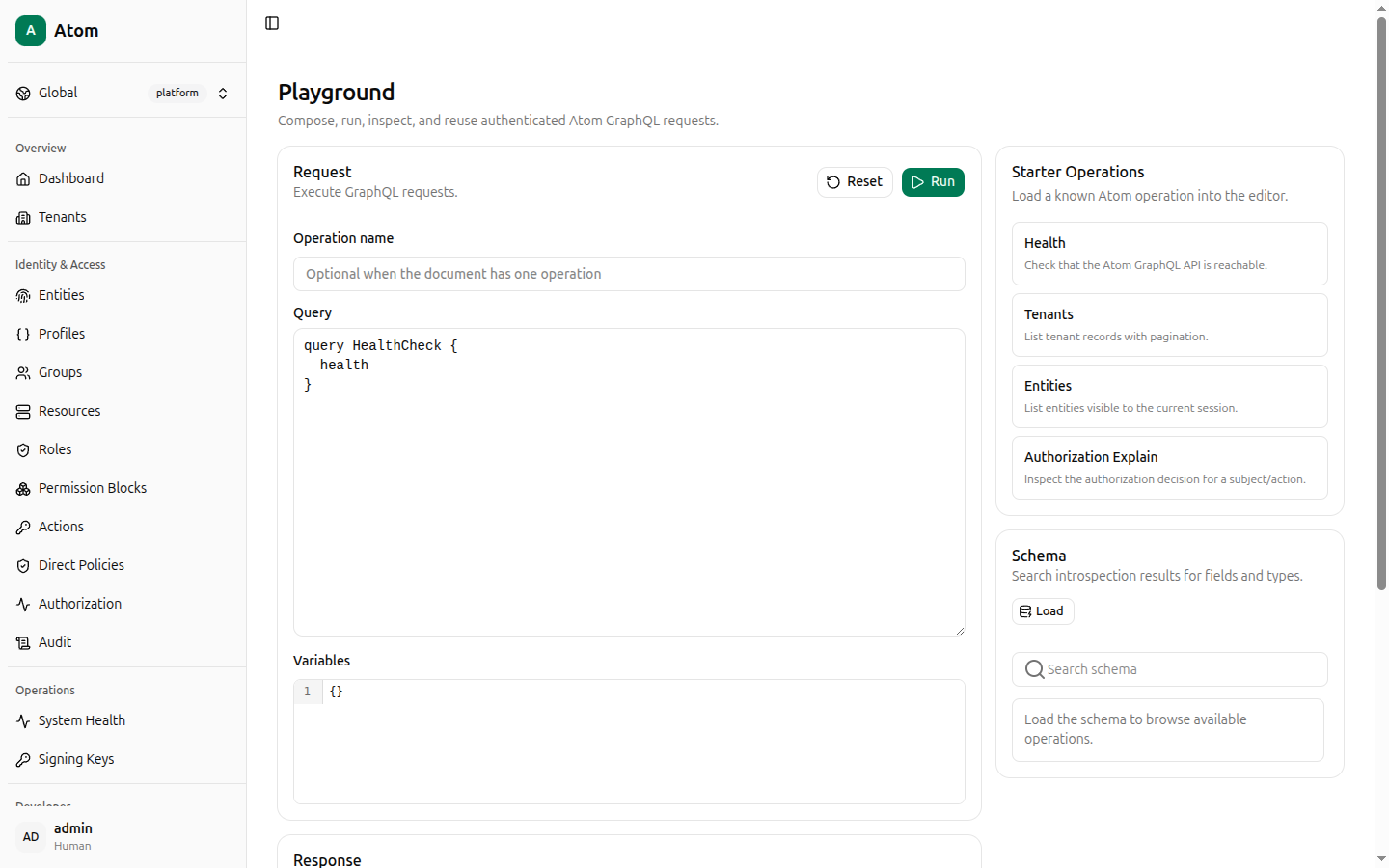Viewport: 1389px width, 868px height.
Task: Click the Dashboard home icon
Action: click(x=23, y=179)
